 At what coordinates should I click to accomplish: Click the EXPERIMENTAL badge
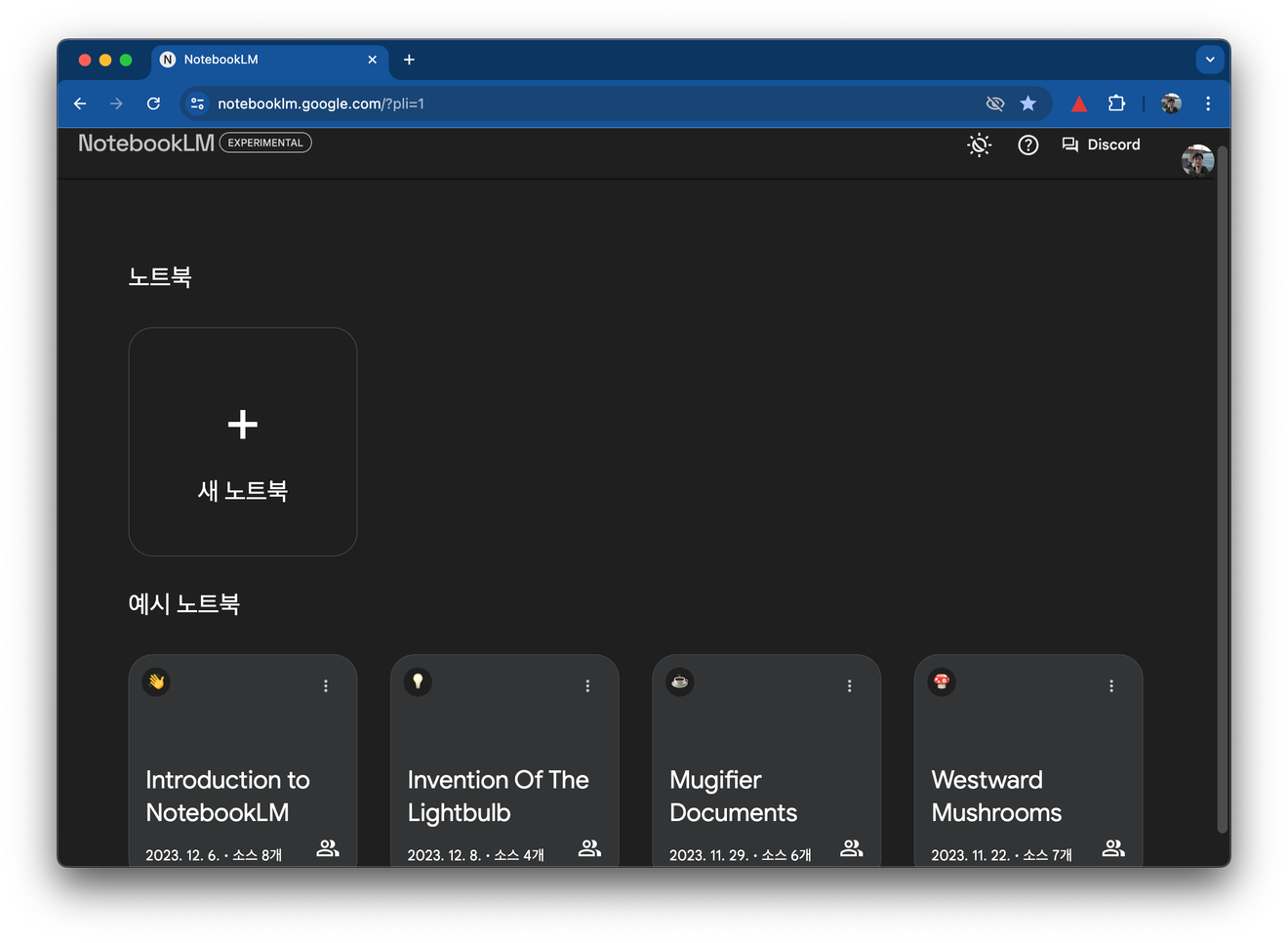[265, 143]
